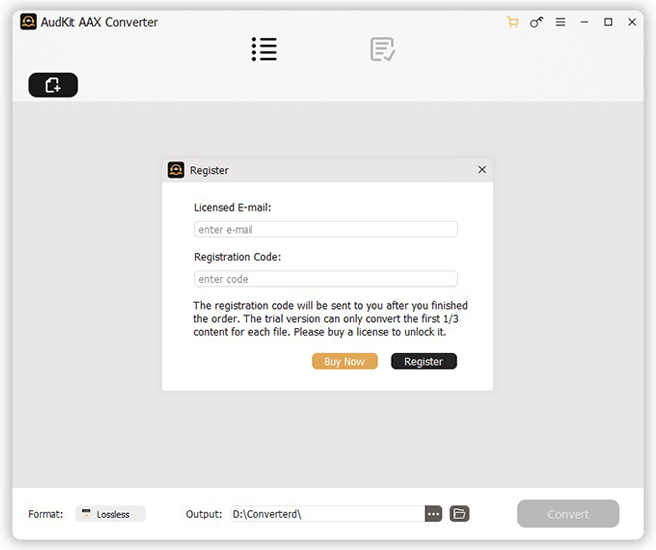Image resolution: width=656 pixels, height=550 pixels.
Task: Open the hamburger menu
Action: coord(560,22)
